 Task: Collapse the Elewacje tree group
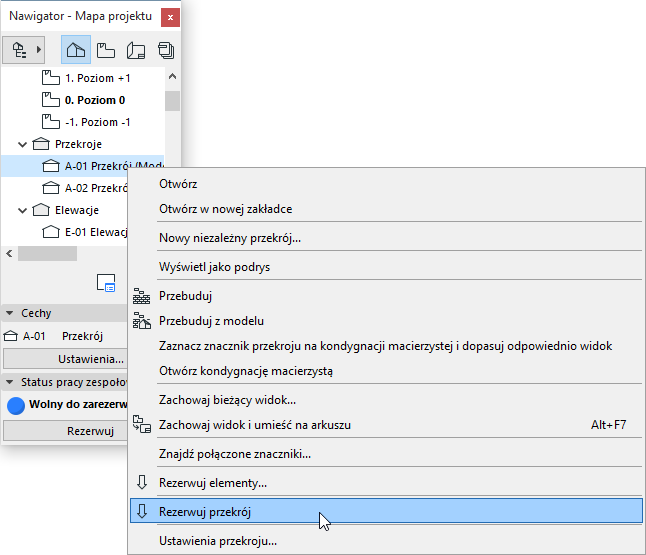[x=22, y=210]
